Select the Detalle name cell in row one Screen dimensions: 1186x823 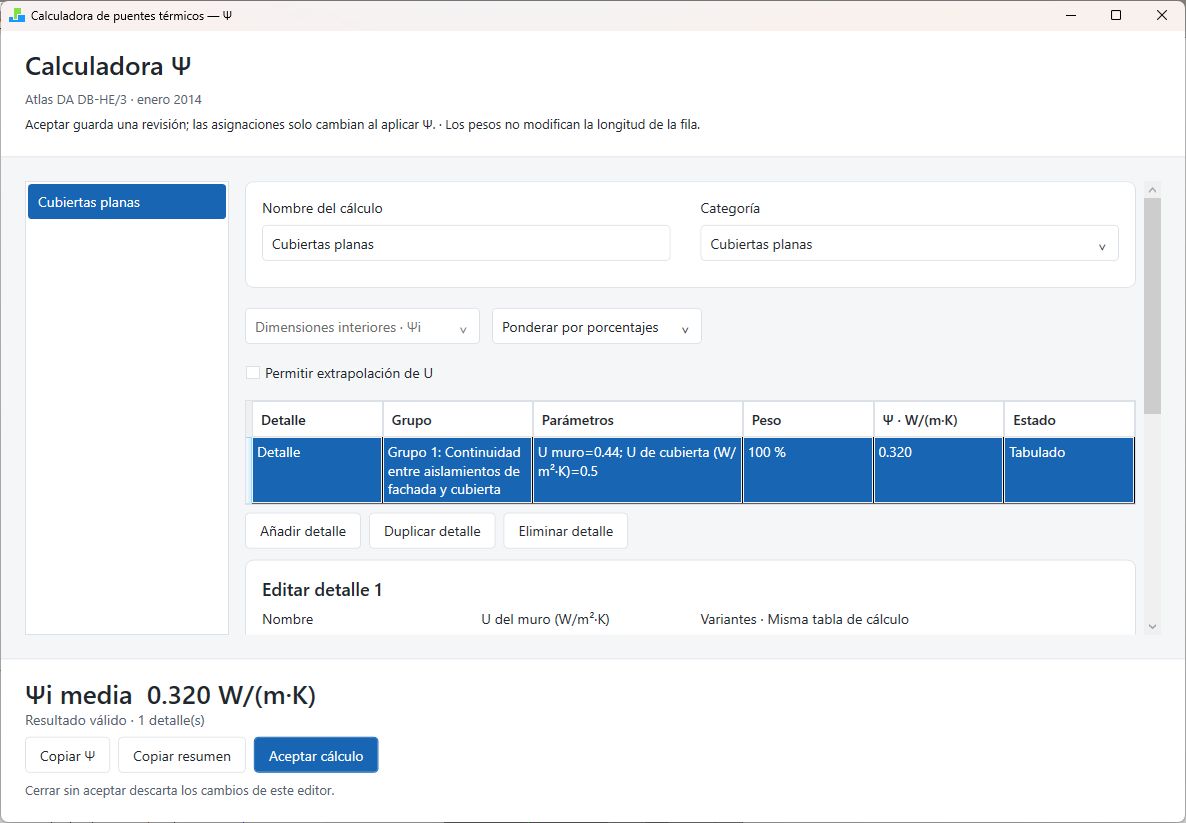[x=318, y=471]
